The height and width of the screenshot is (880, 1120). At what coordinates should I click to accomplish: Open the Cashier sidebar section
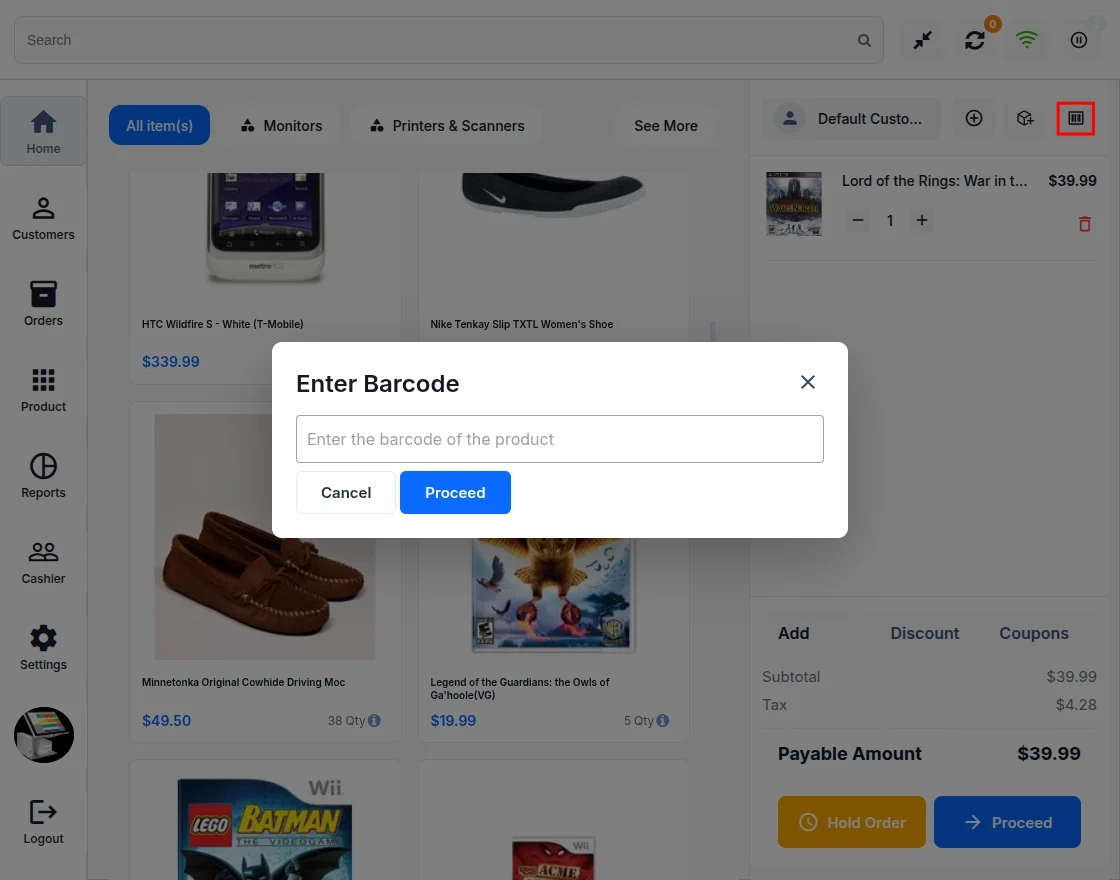tap(44, 561)
